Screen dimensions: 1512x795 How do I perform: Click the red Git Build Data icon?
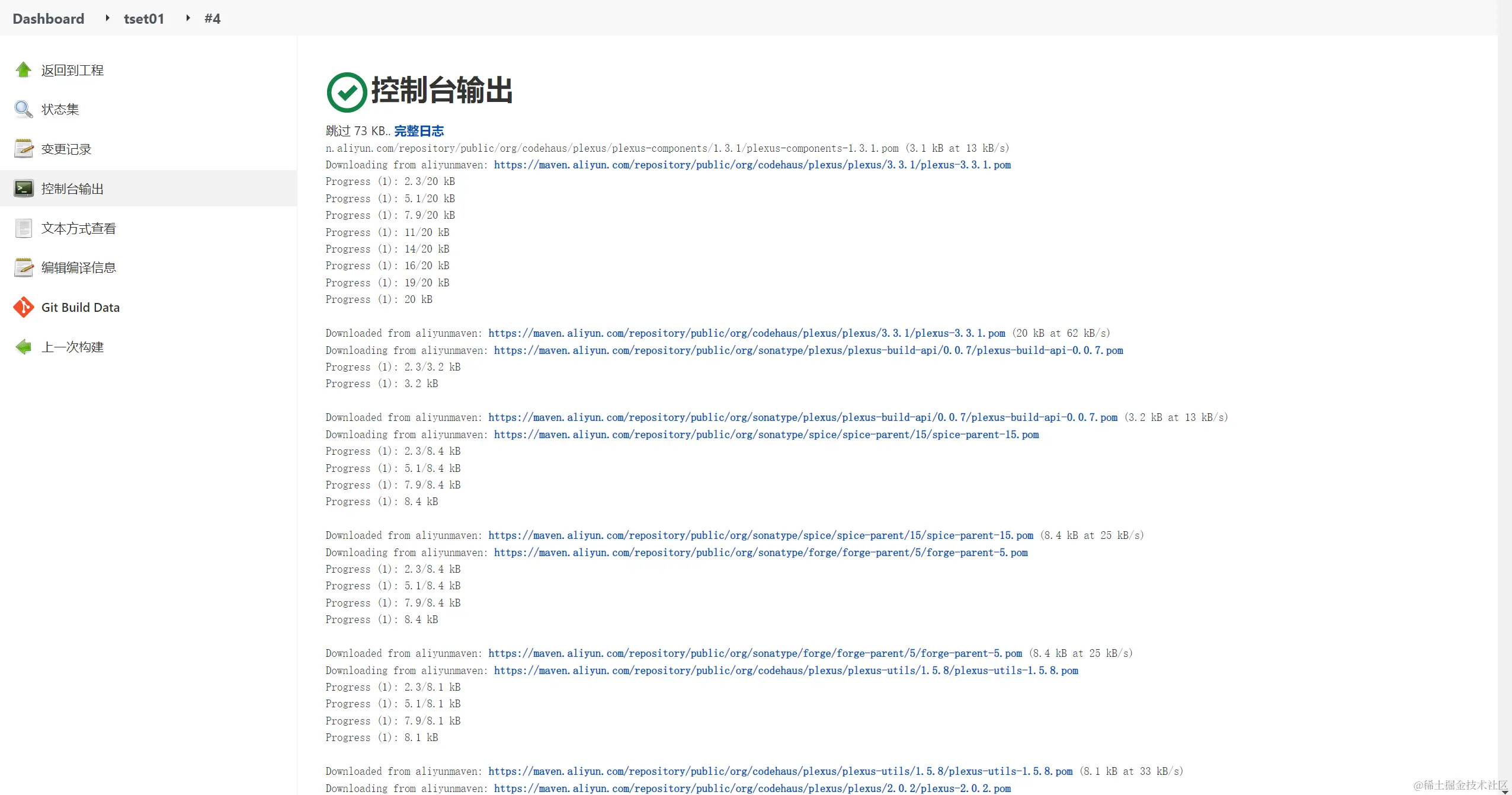pyautogui.click(x=24, y=307)
